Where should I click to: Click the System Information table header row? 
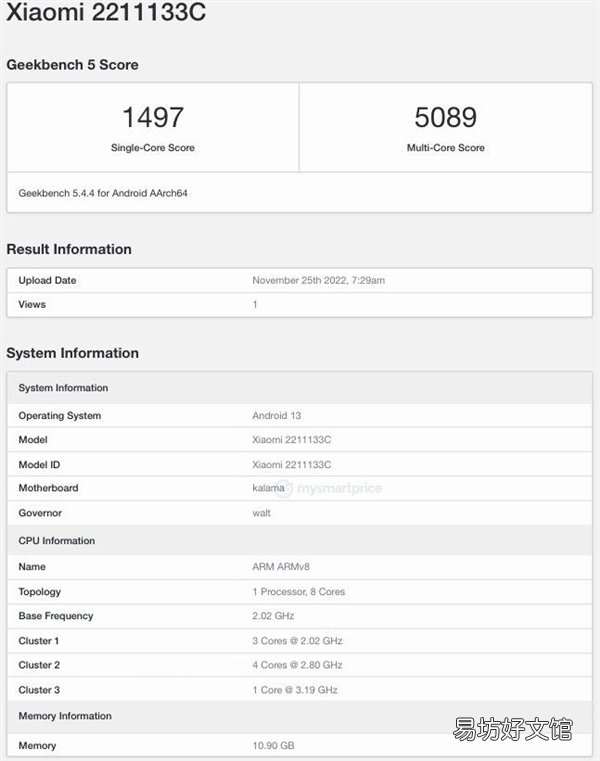pyautogui.click(x=300, y=388)
